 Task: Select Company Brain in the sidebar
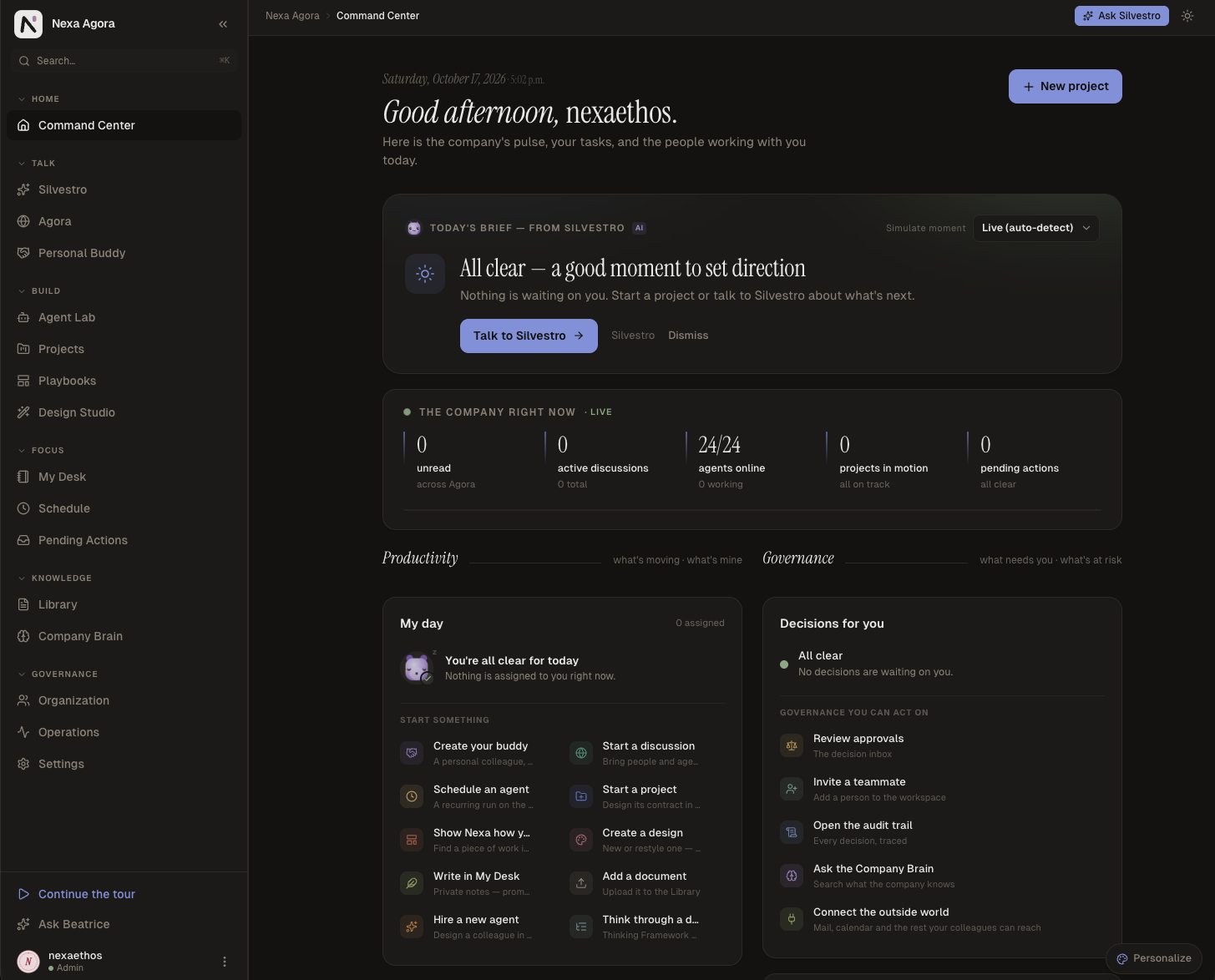124,636
